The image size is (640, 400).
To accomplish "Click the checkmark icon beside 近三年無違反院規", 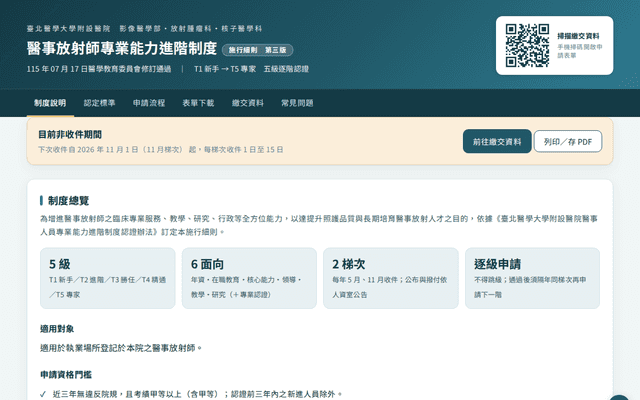I will click(43, 394).
